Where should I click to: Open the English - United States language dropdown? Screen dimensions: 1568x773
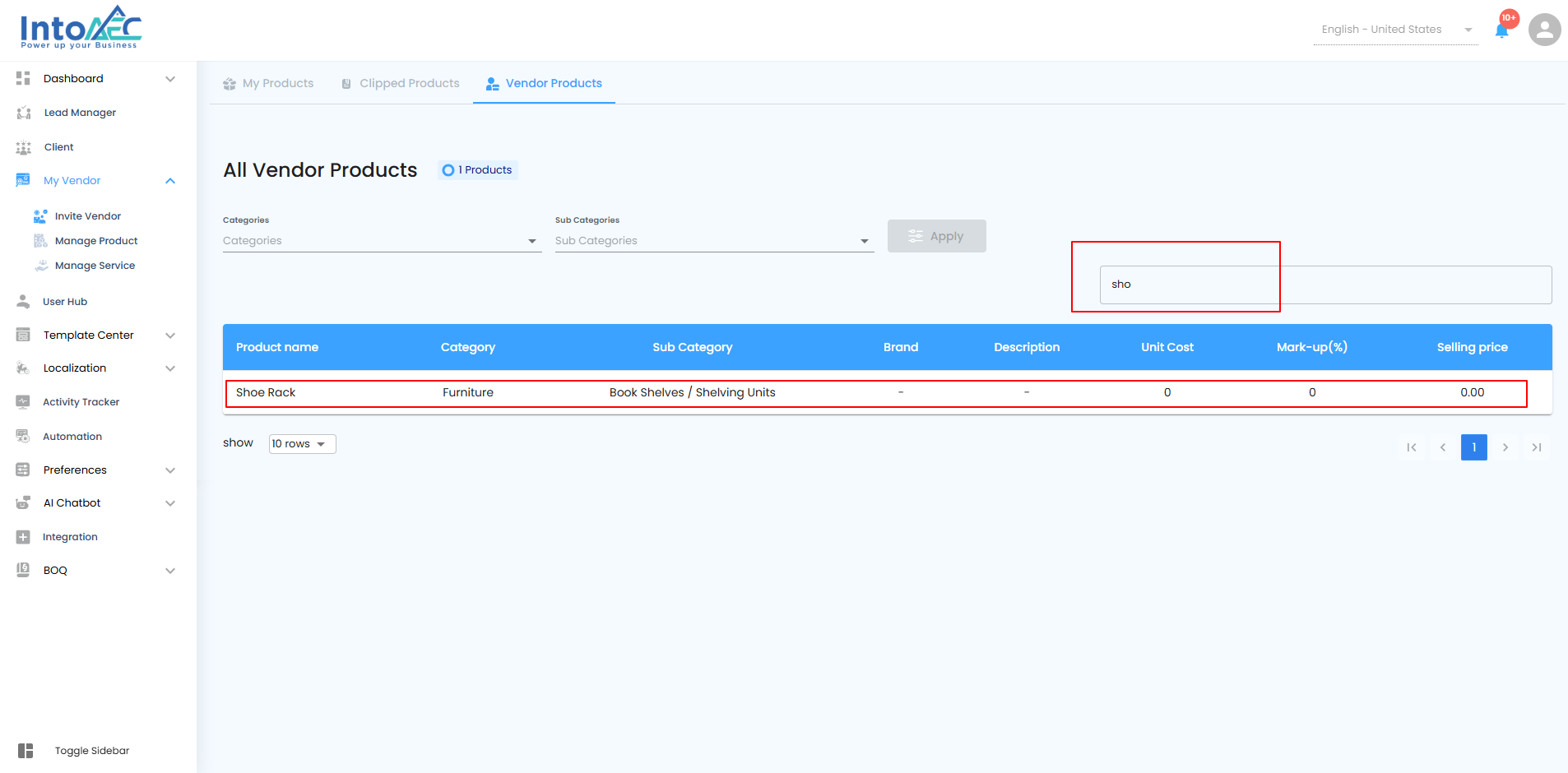coord(1396,30)
